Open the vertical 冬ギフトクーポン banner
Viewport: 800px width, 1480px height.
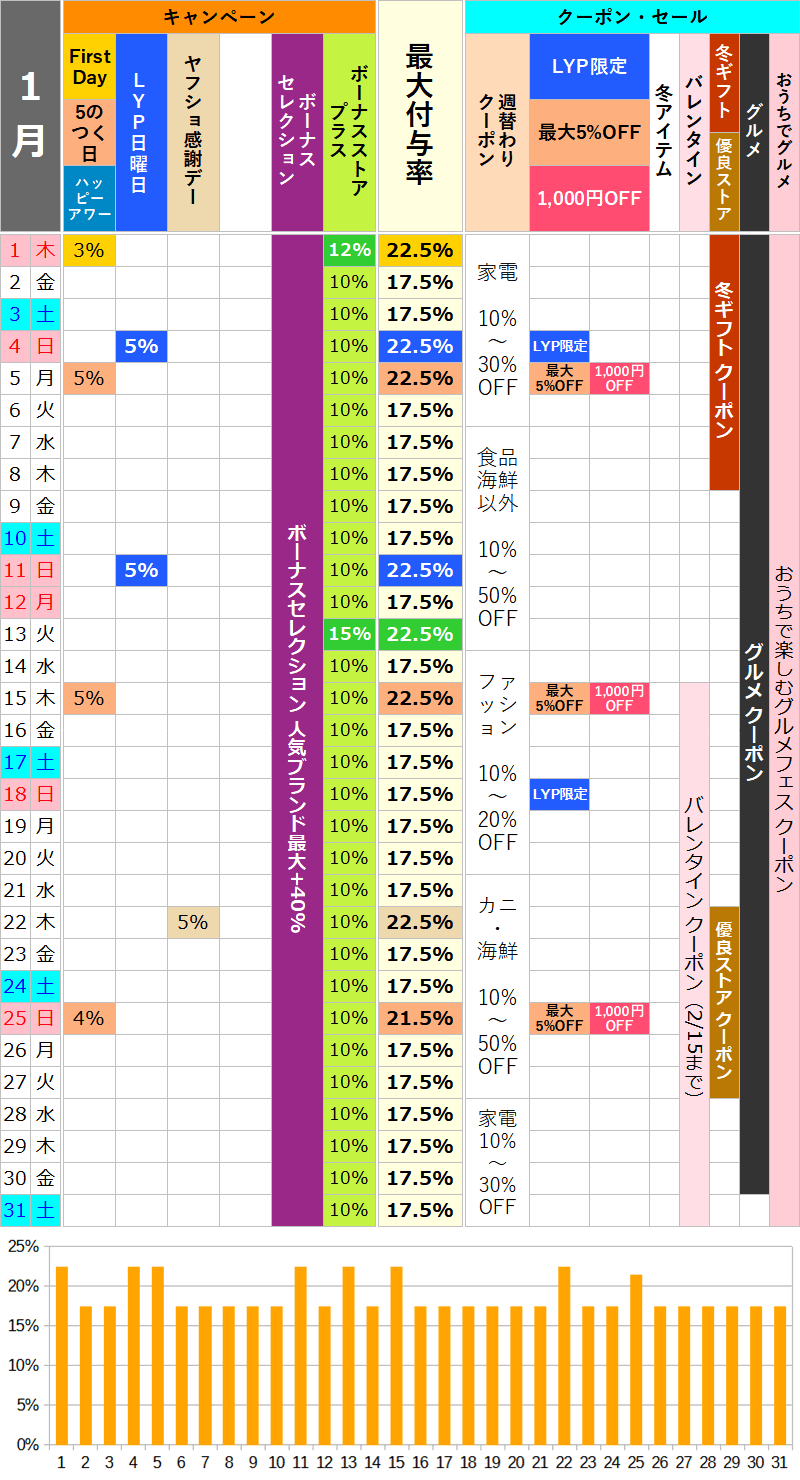(724, 362)
